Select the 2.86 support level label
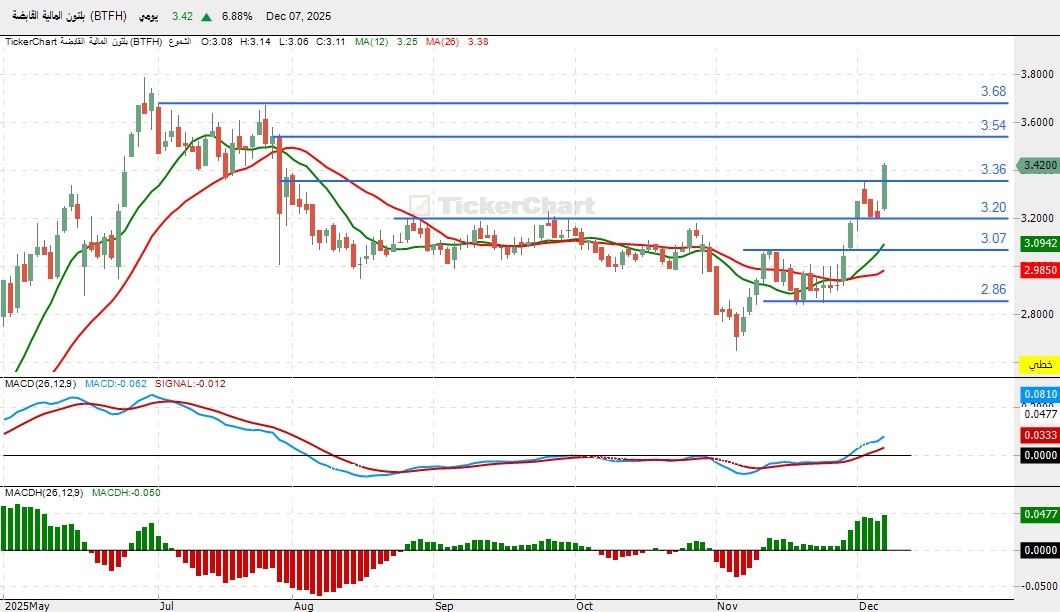 pyautogui.click(x=993, y=289)
